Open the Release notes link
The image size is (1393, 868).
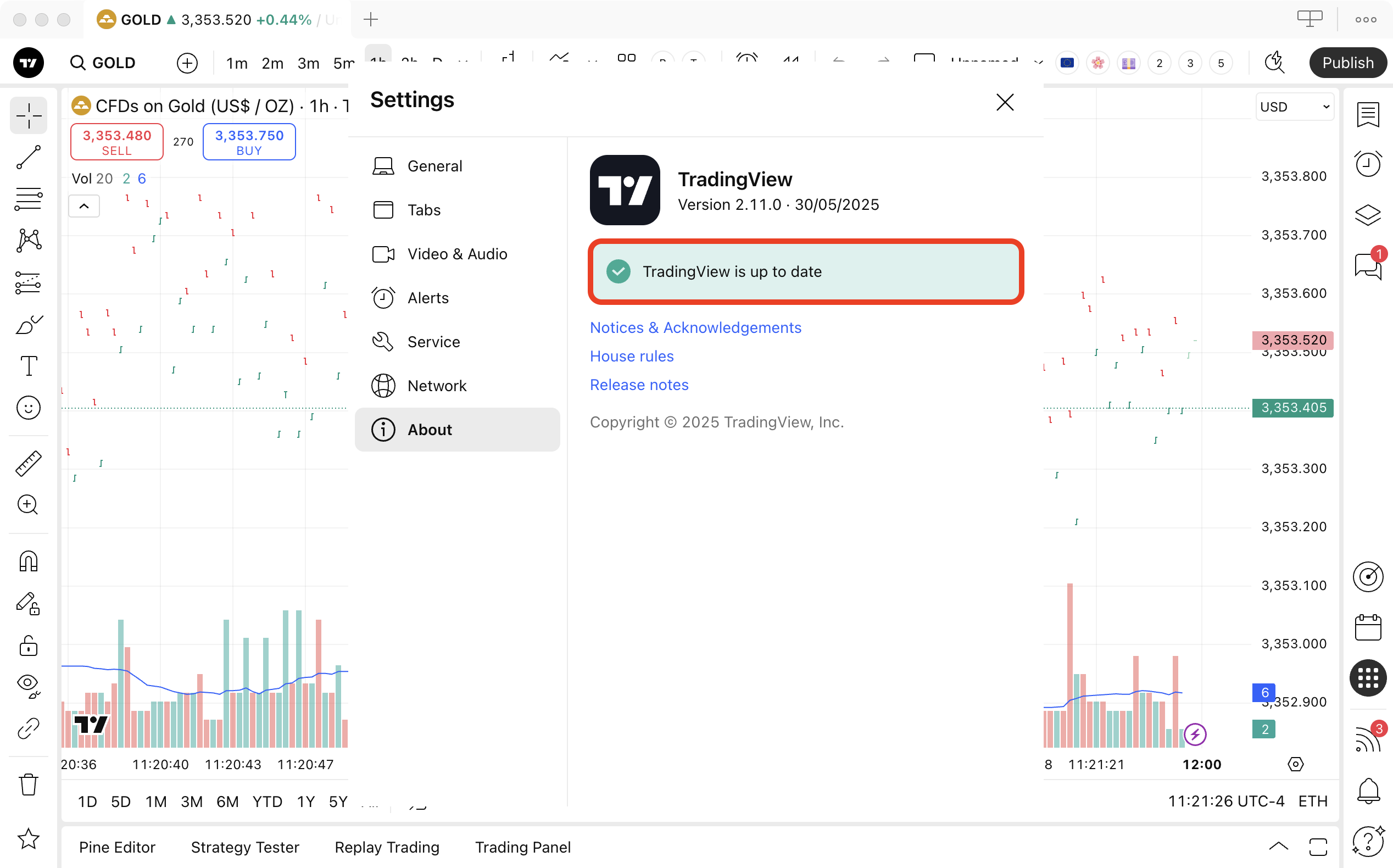point(639,385)
